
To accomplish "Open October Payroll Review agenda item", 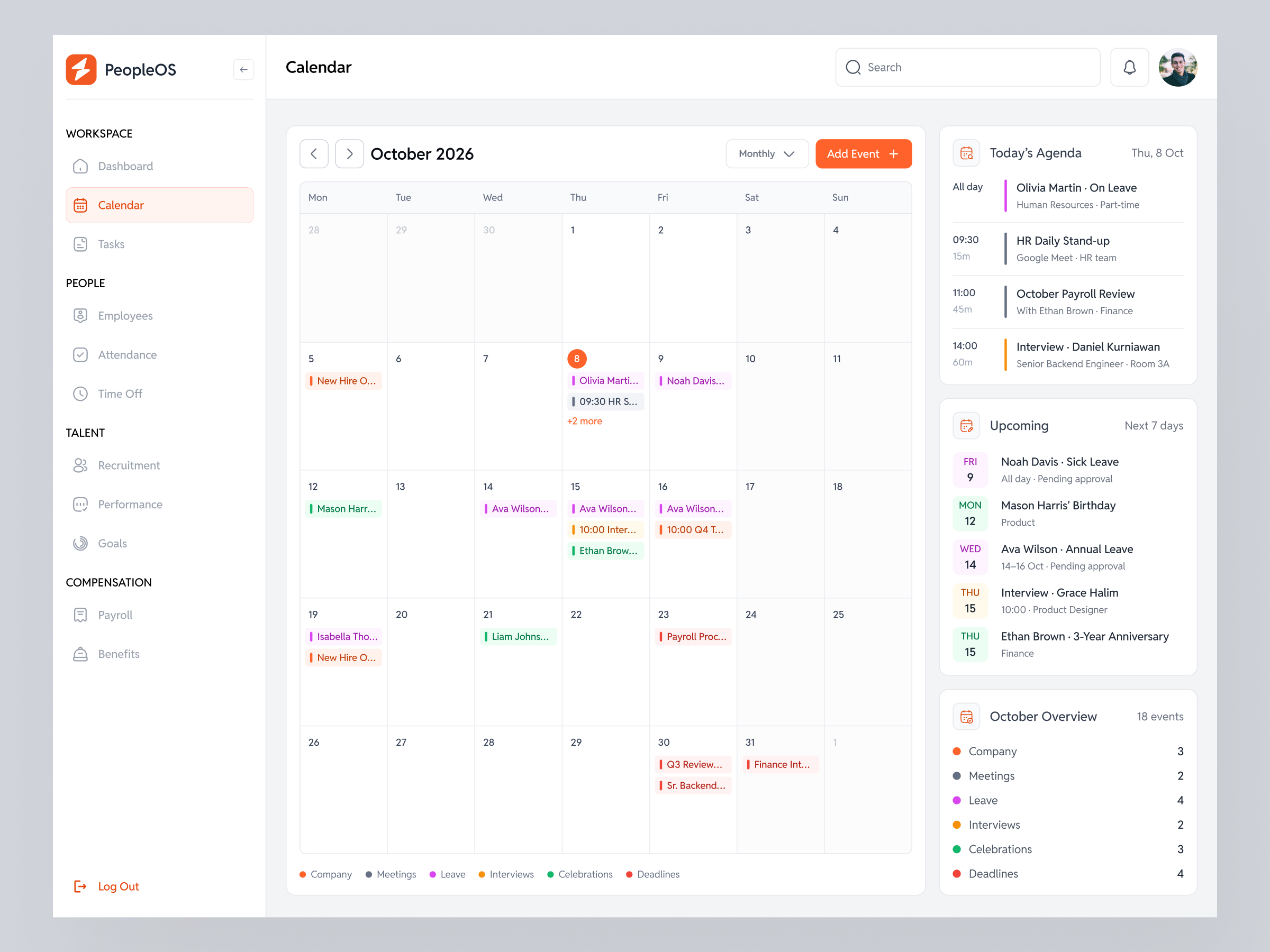I will tap(1068, 302).
